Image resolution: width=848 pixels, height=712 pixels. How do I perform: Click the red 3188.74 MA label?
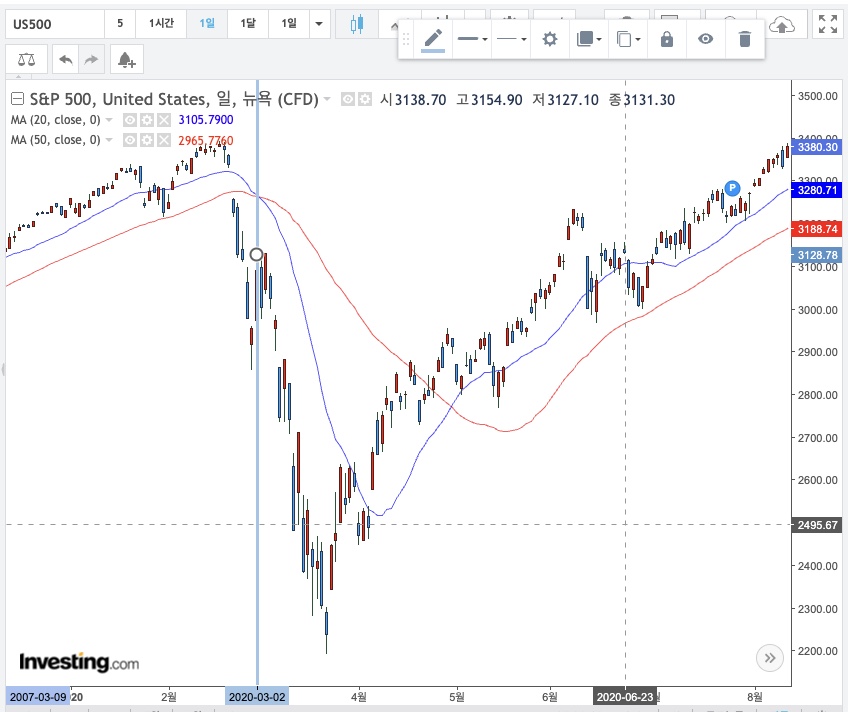click(817, 229)
